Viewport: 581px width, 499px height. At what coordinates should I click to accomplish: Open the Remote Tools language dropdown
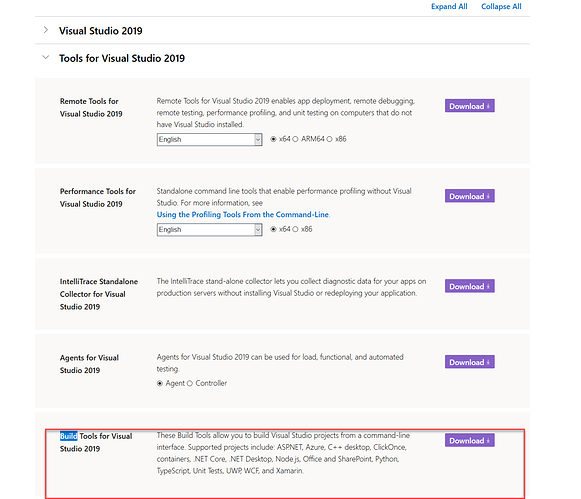tap(209, 139)
